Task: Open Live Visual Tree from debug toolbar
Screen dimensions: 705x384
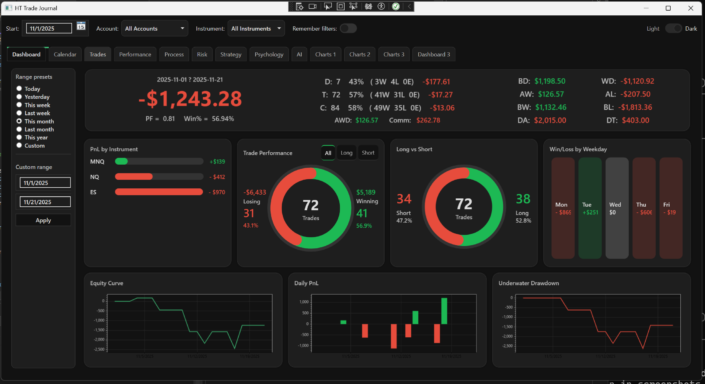Action: coord(299,6)
